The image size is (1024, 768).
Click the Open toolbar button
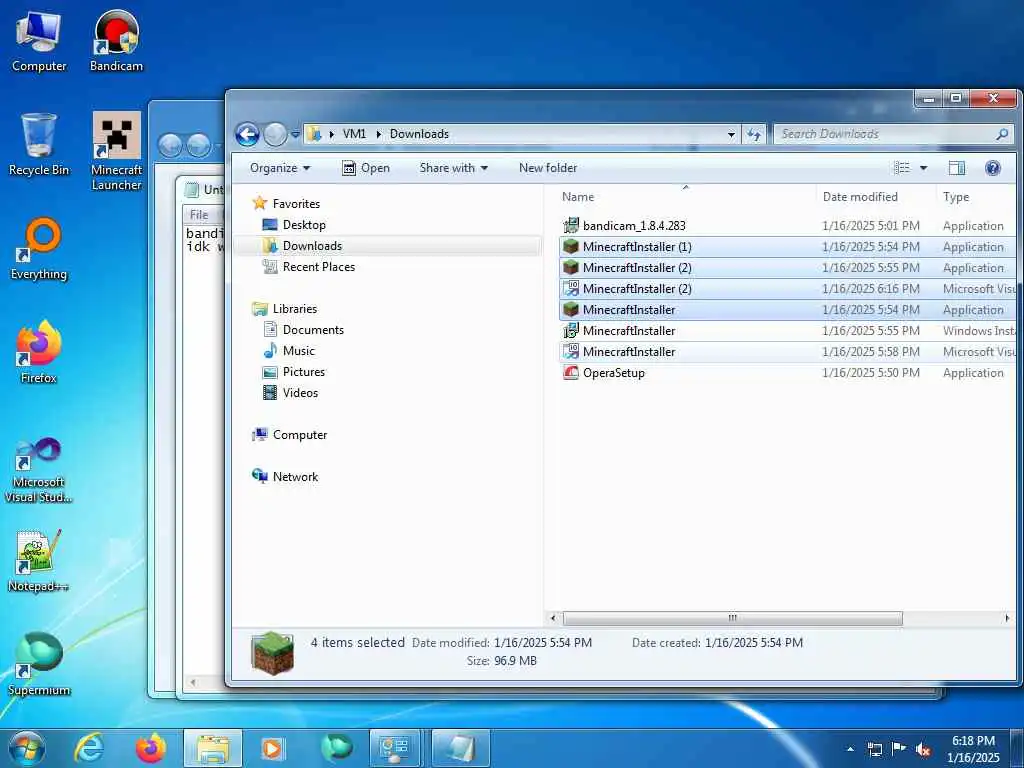click(x=366, y=168)
